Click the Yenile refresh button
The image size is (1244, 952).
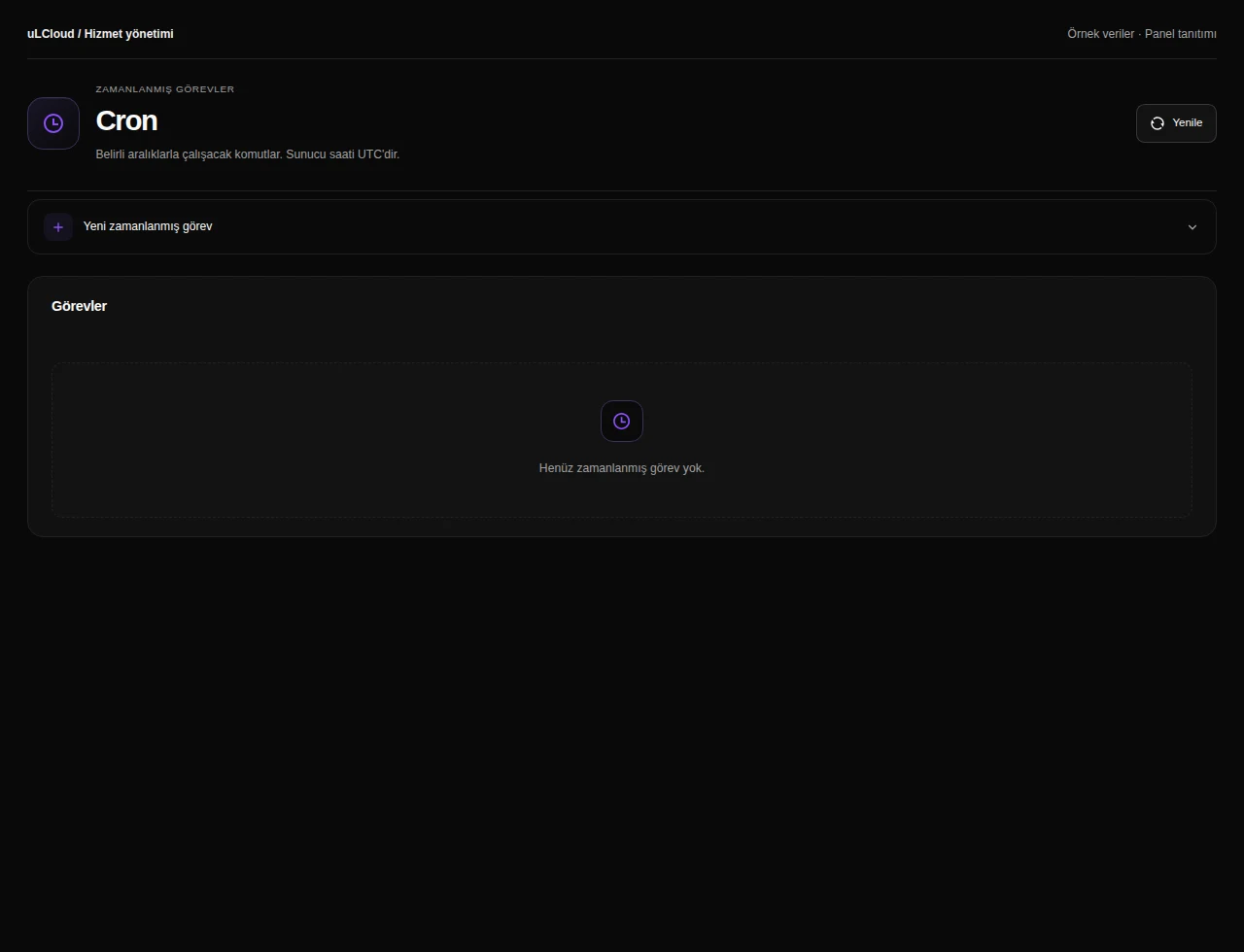(1176, 123)
